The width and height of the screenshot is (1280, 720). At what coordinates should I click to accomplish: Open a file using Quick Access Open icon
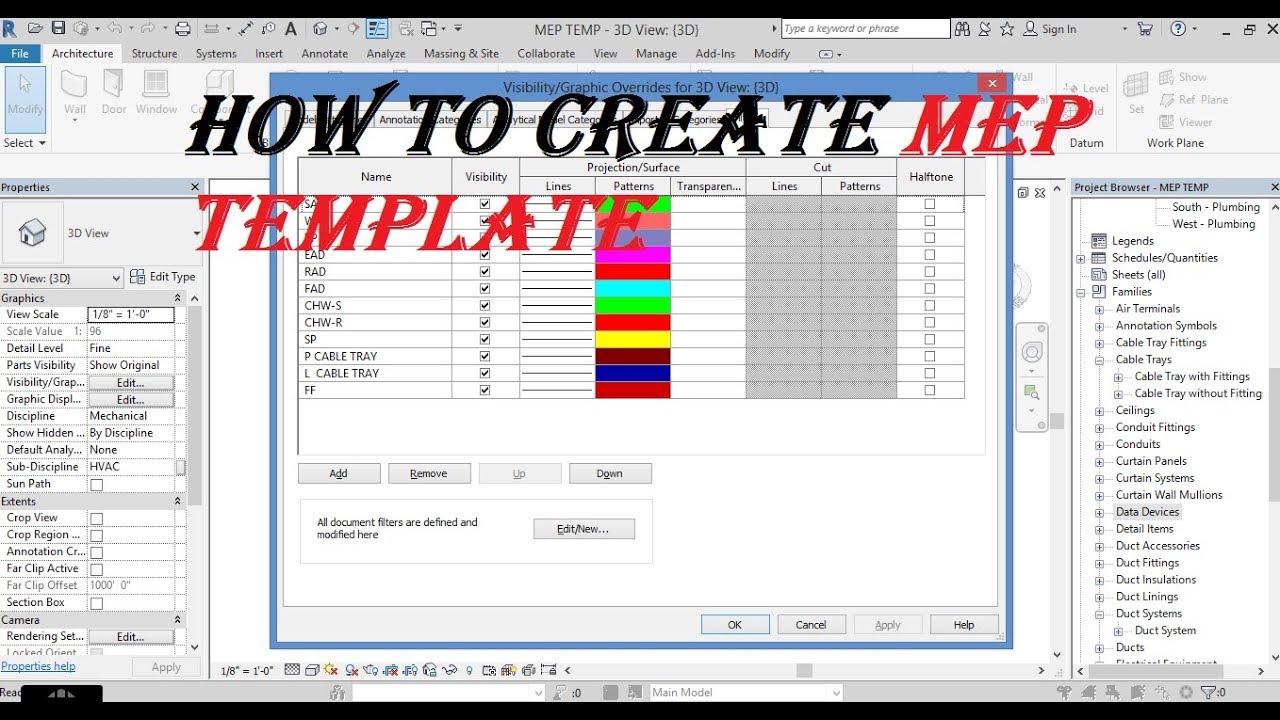point(37,28)
